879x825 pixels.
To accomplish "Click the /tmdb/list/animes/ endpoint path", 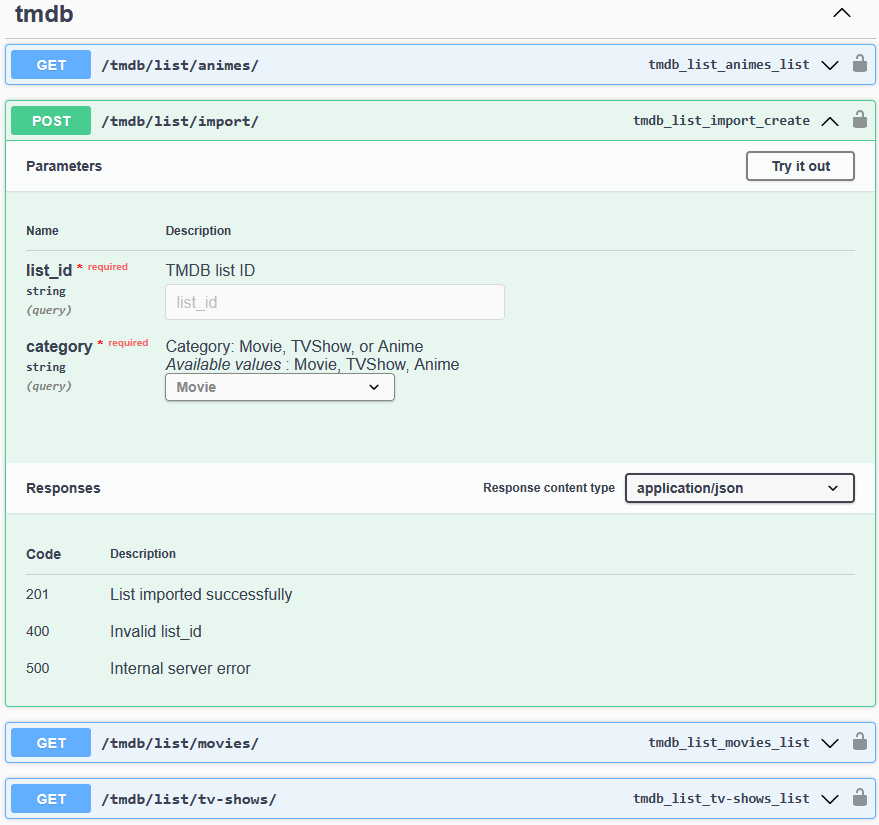I will click(x=180, y=66).
